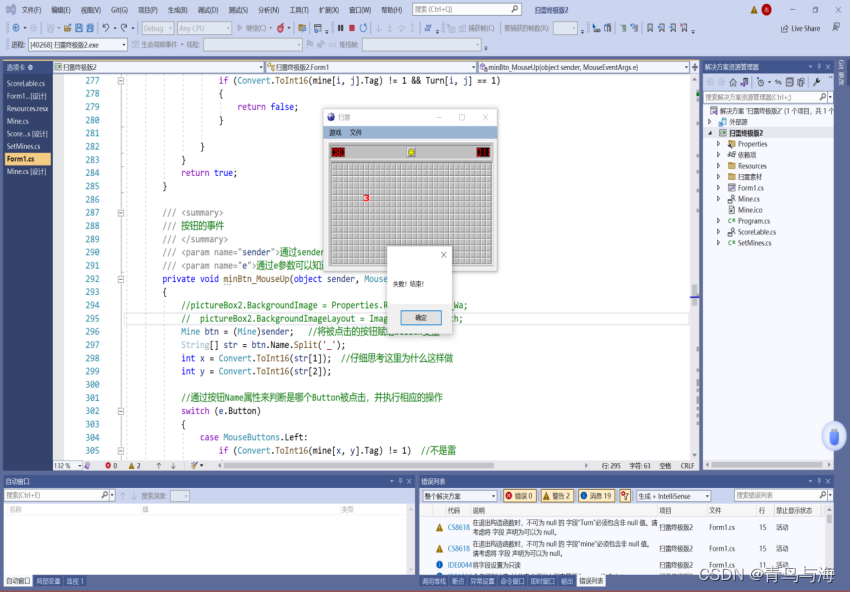Viewport: 851px width, 593px height.
Task: Toggle the Warnings 2 filter button
Action: coord(557,495)
